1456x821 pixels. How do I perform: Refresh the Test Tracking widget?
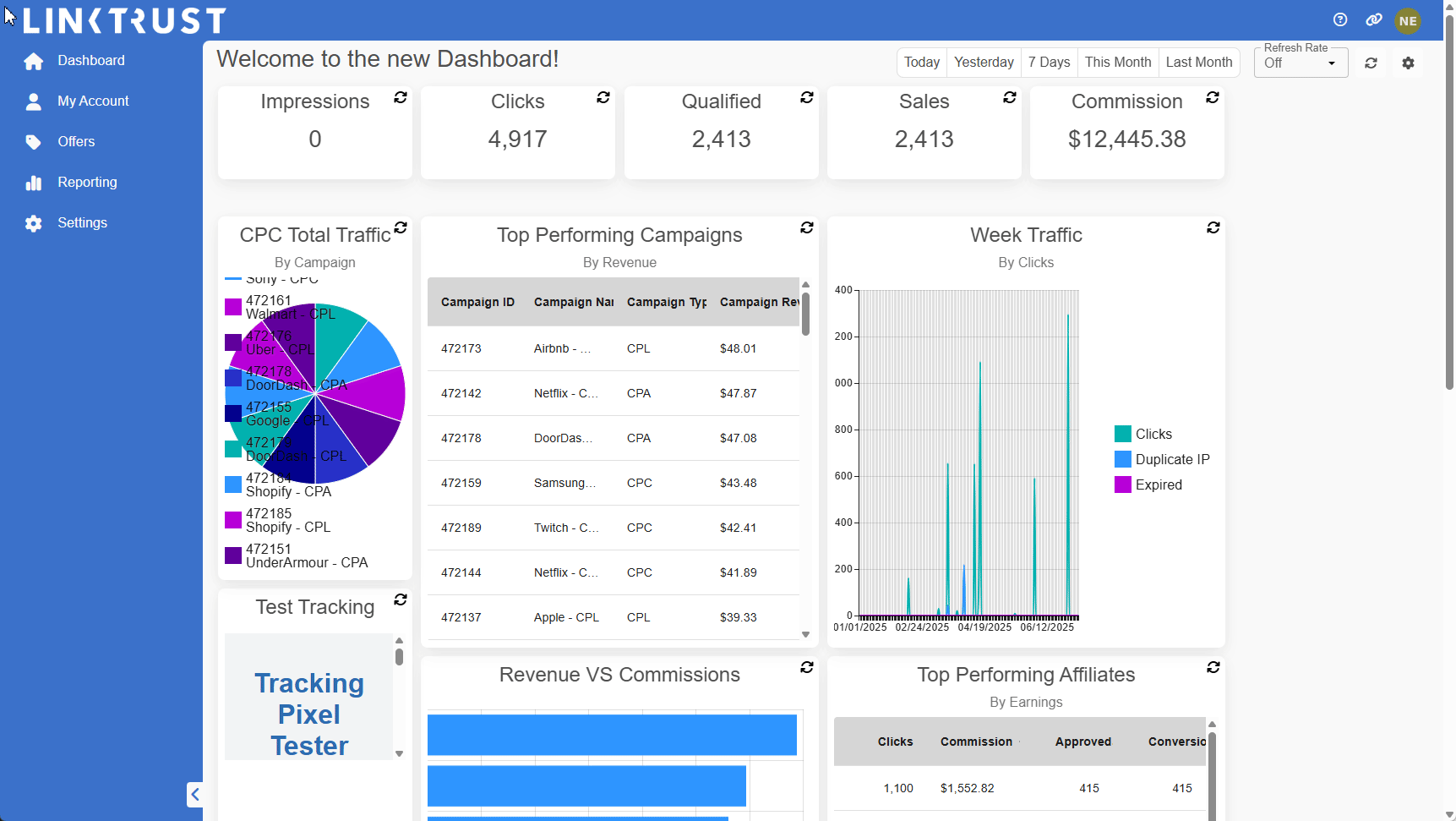pos(401,600)
